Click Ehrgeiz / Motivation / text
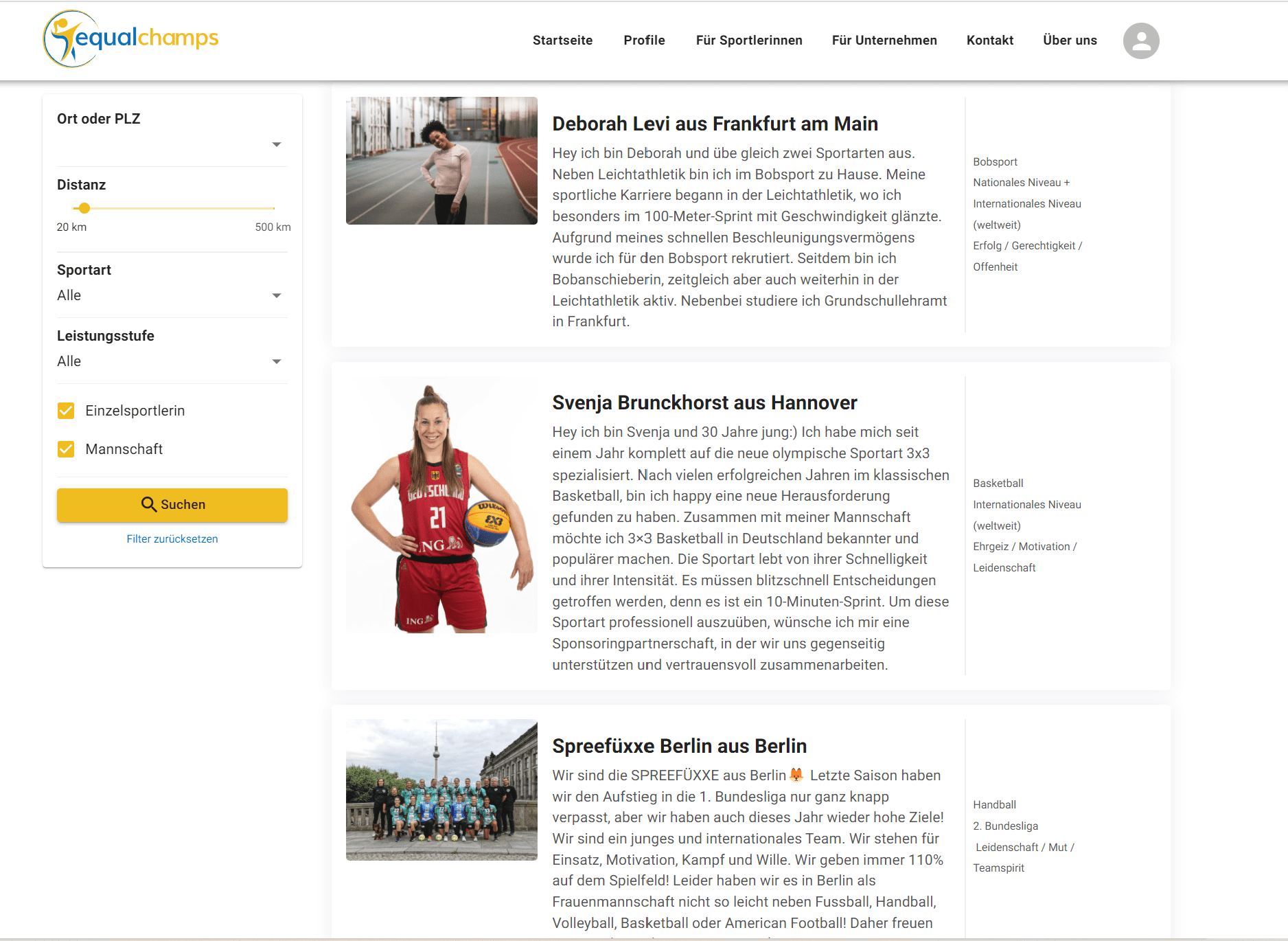This screenshot has width=1288, height=941. click(1025, 547)
